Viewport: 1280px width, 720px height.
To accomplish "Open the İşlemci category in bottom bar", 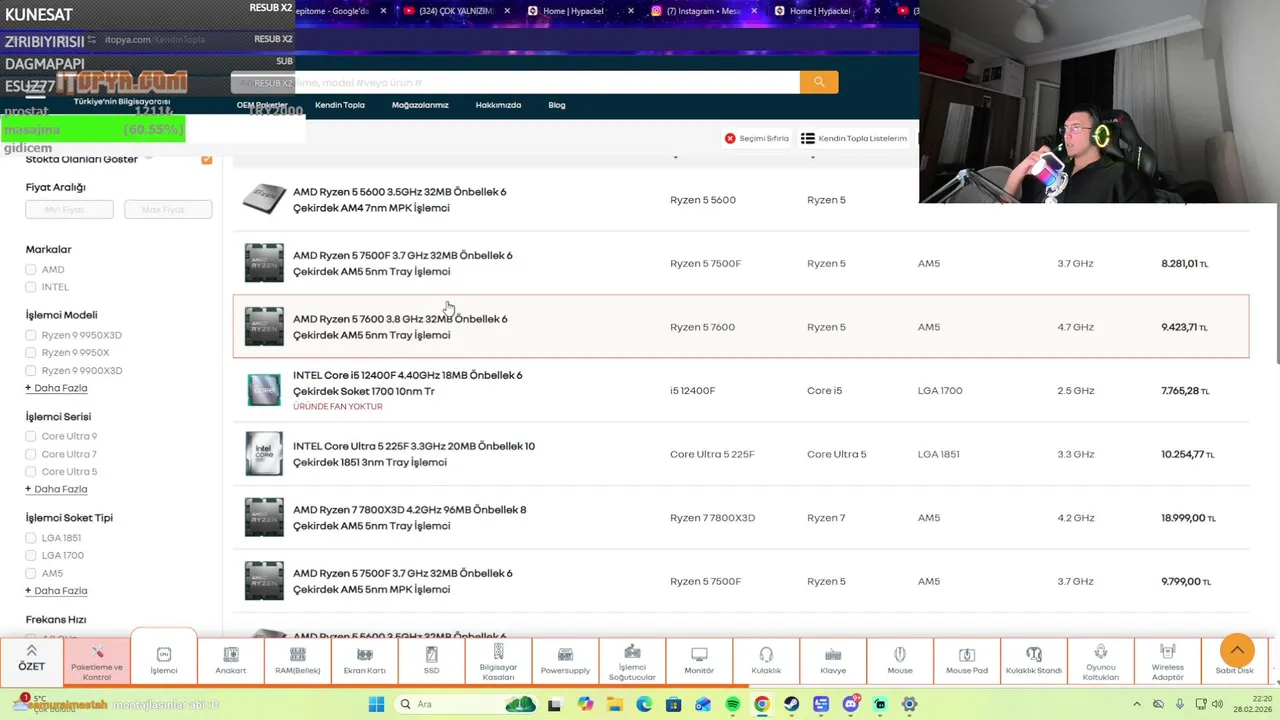I will click(164, 660).
